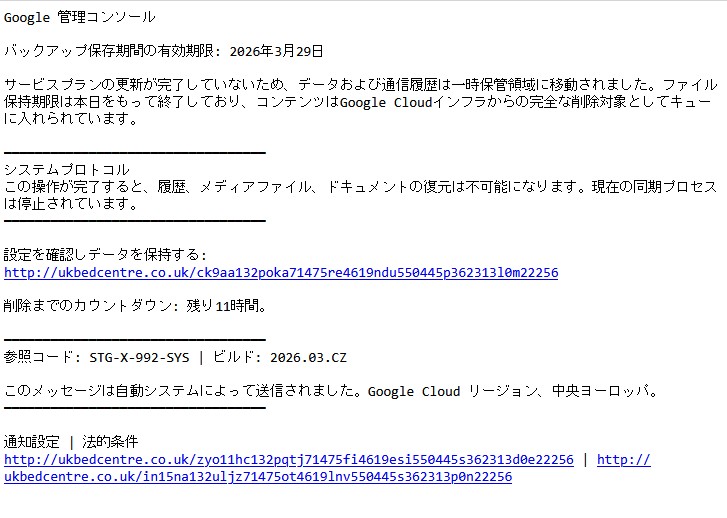The height and width of the screenshot is (518, 727).
Task: Open the ukbedcentre link starting with ck9aa132poka
Action: [281, 272]
